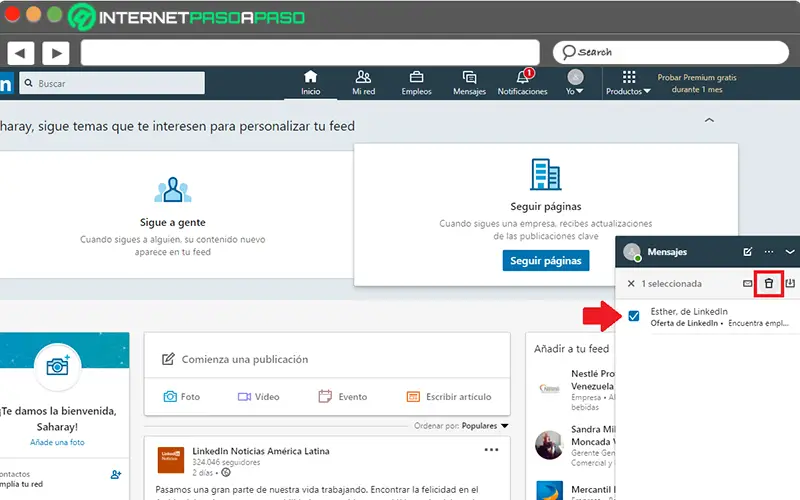Focus the browser address bar
The height and width of the screenshot is (500, 800).
click(x=310, y=53)
